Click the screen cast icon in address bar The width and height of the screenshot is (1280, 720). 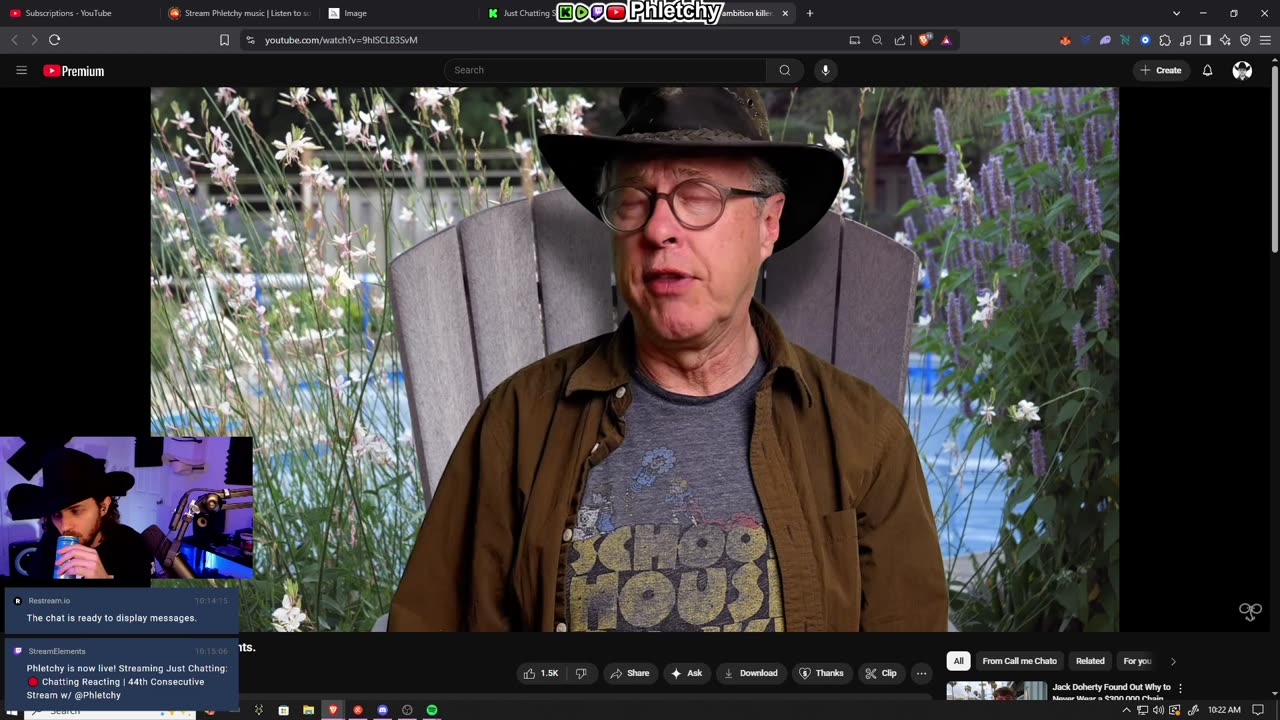(x=854, y=40)
